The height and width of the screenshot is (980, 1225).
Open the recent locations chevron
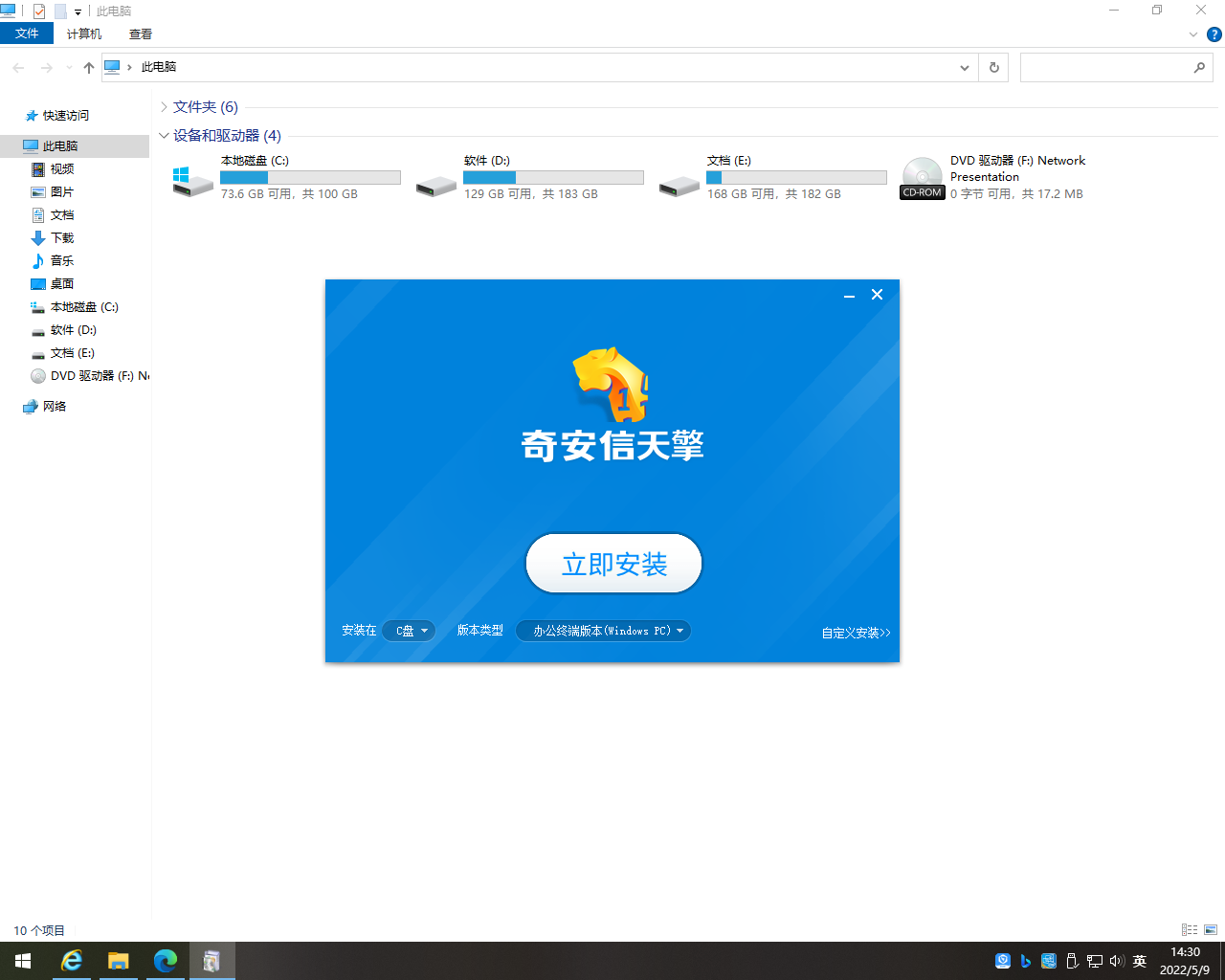[69, 67]
